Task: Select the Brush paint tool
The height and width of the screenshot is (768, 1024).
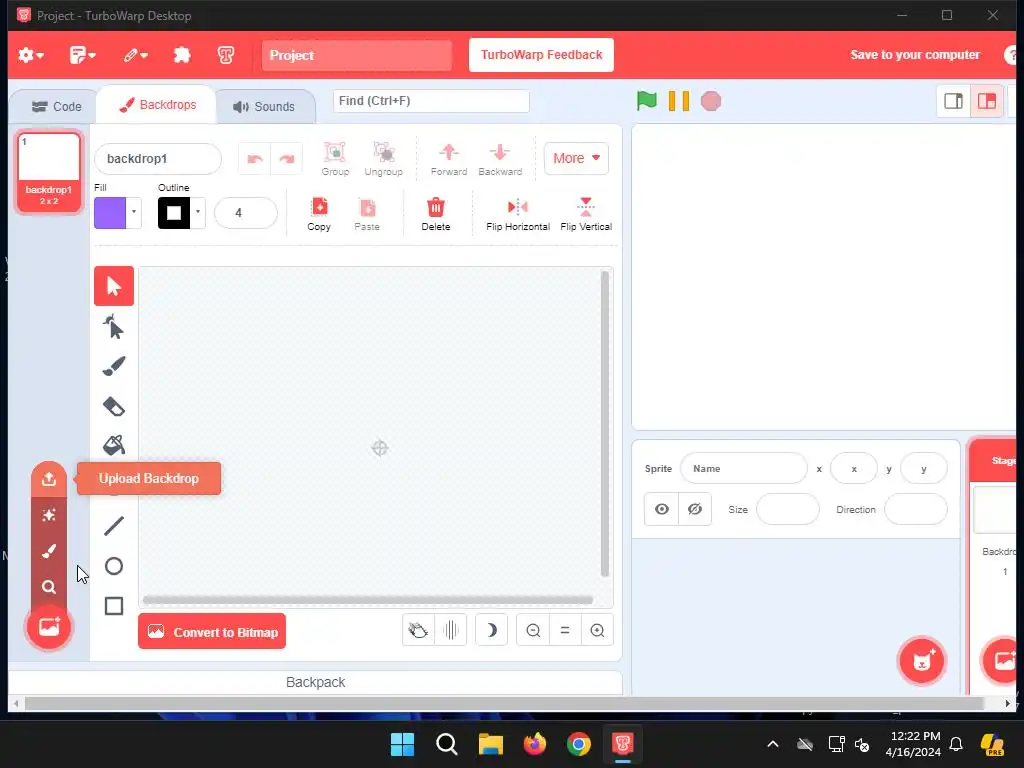Action: 114,366
